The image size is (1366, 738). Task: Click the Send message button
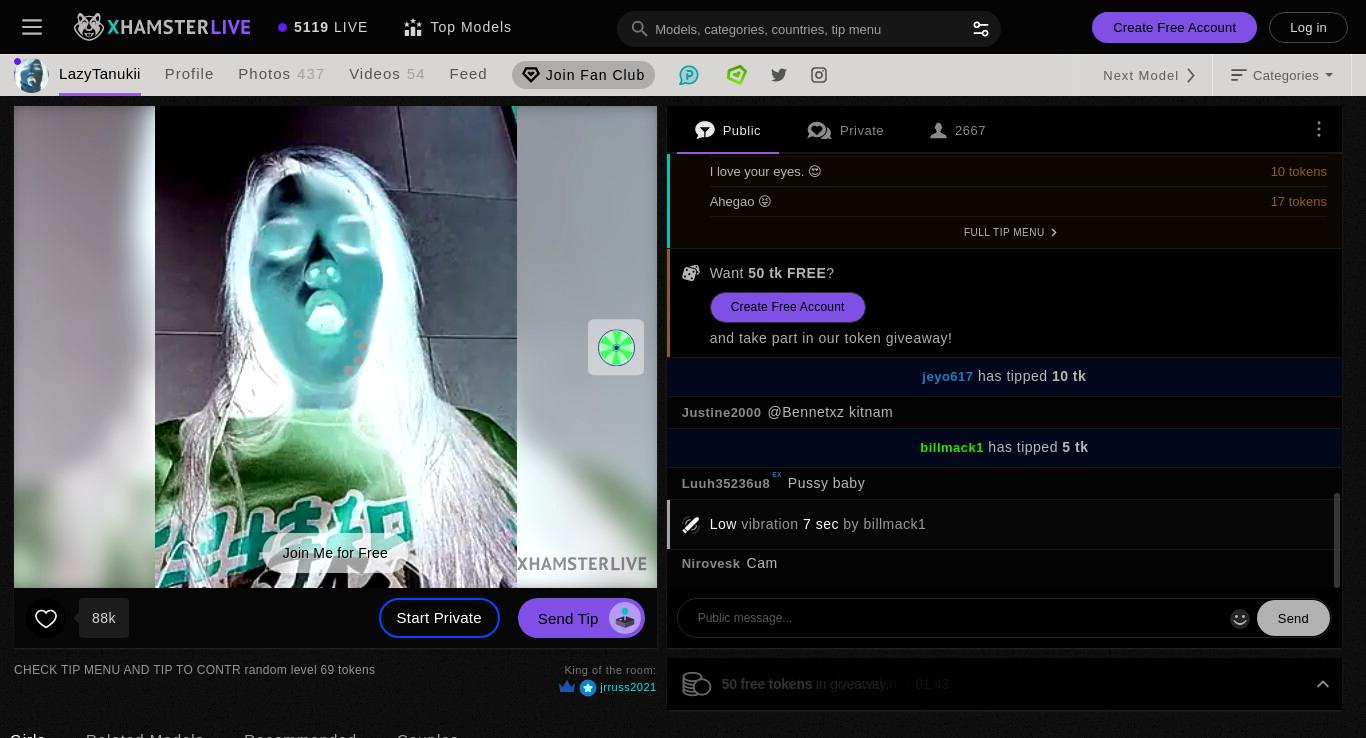coord(1292,618)
